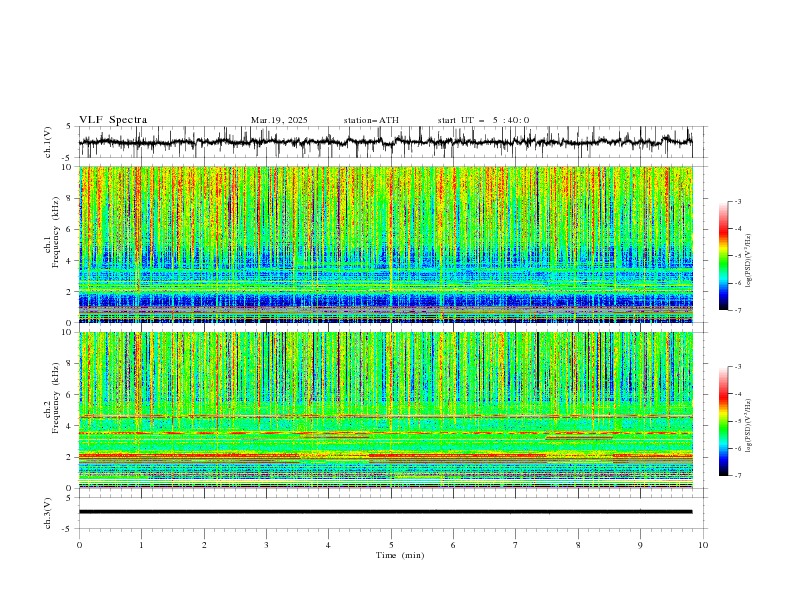Click the ch.2 PSD color scale bar
Viewport: 792px width, 612px height.
(723, 421)
